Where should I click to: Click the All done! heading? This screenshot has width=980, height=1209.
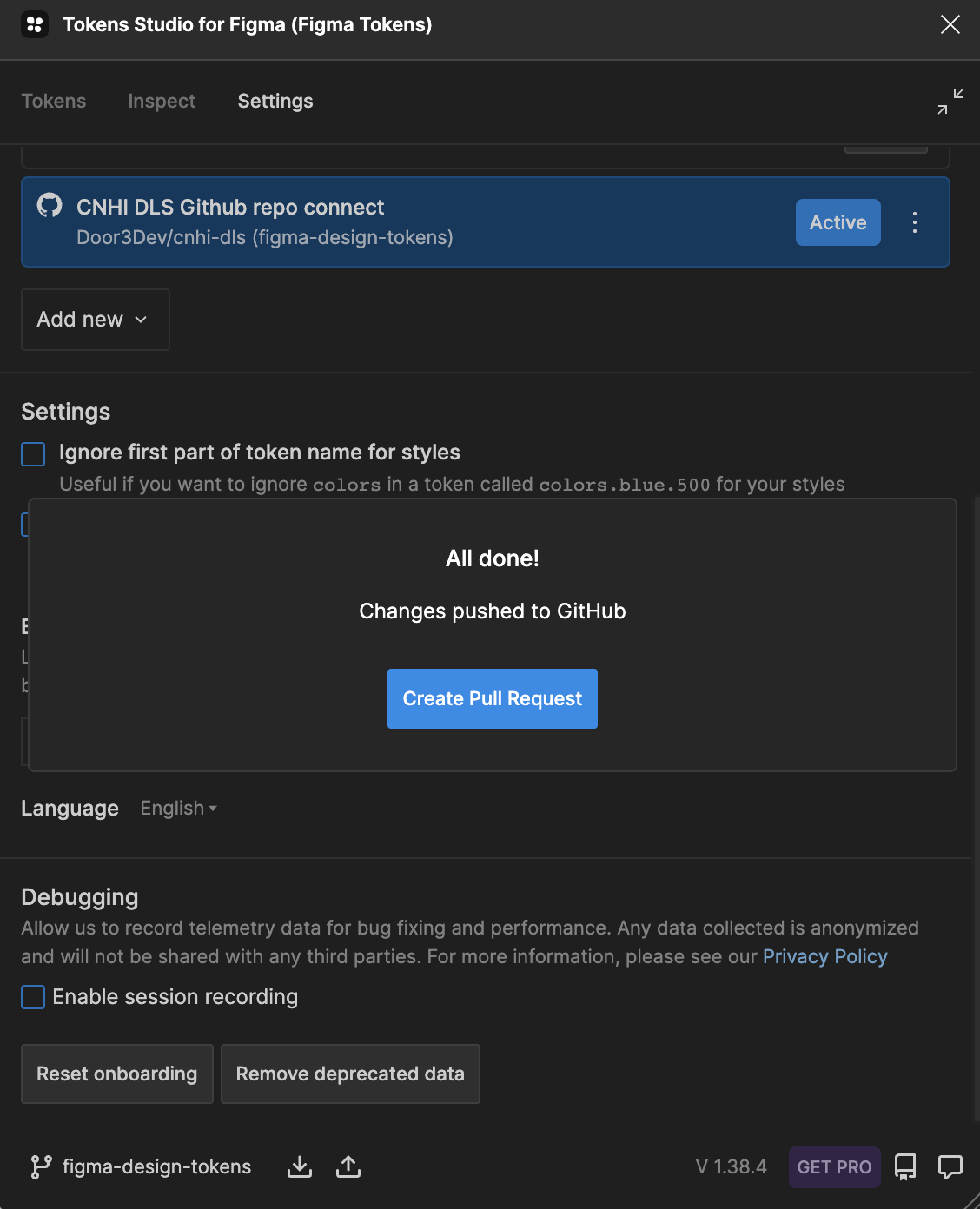(493, 558)
